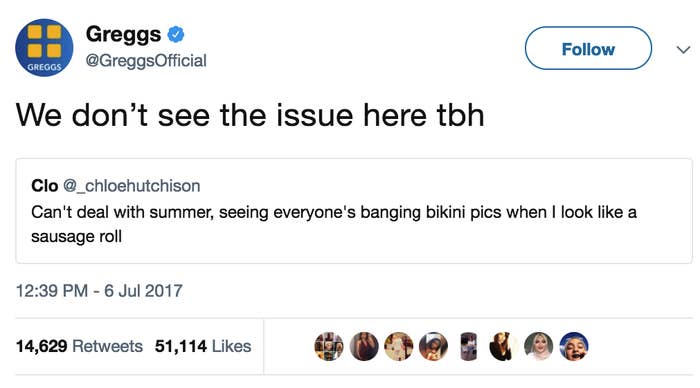Open Clo display name in quoted tweet
This screenshot has width=700, height=388.
click(45, 186)
